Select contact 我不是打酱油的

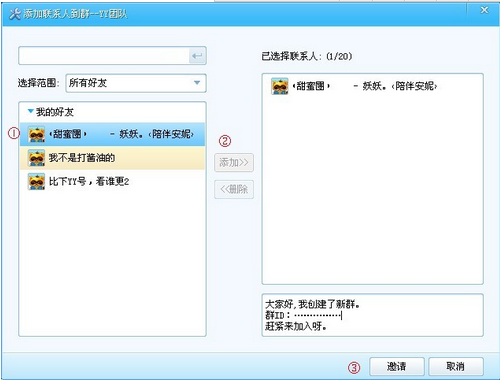click(x=112, y=158)
